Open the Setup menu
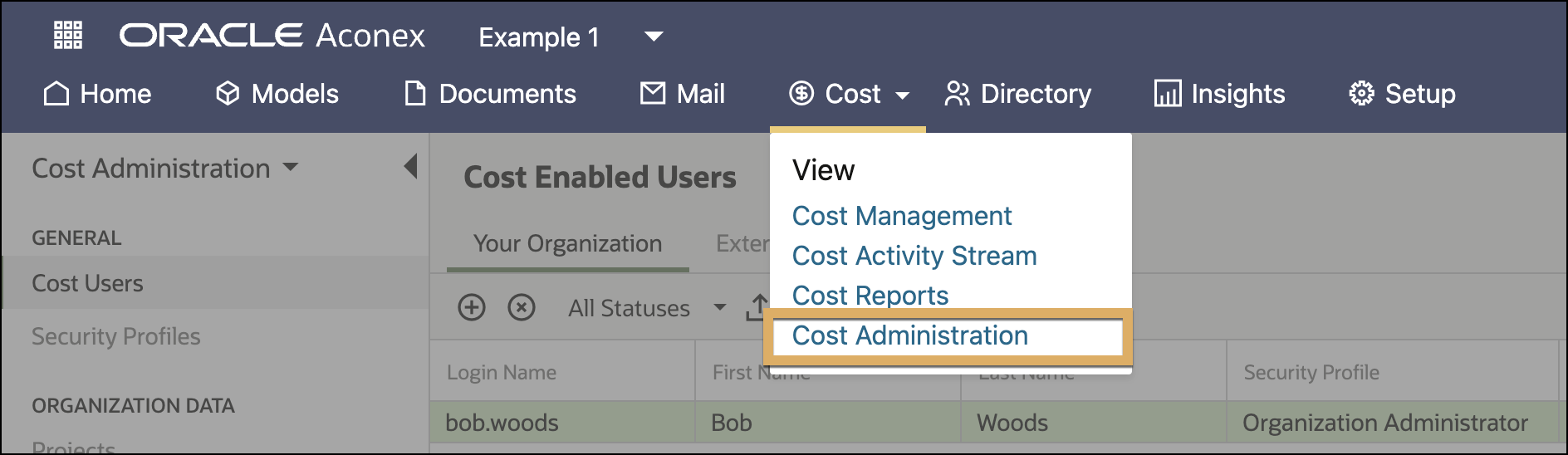The image size is (1568, 455). pyautogui.click(x=1401, y=94)
